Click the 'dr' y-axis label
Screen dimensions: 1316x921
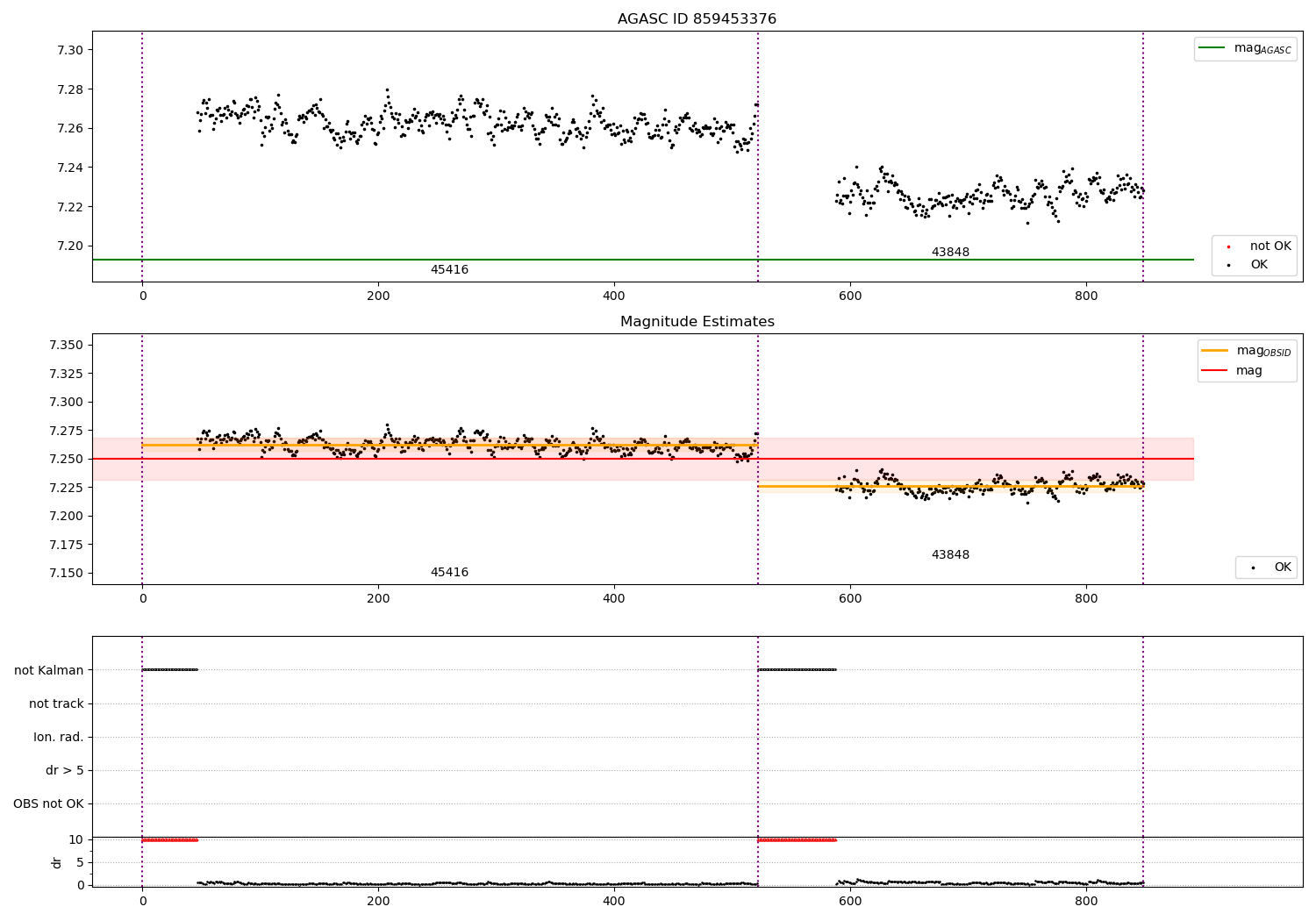coord(57,862)
